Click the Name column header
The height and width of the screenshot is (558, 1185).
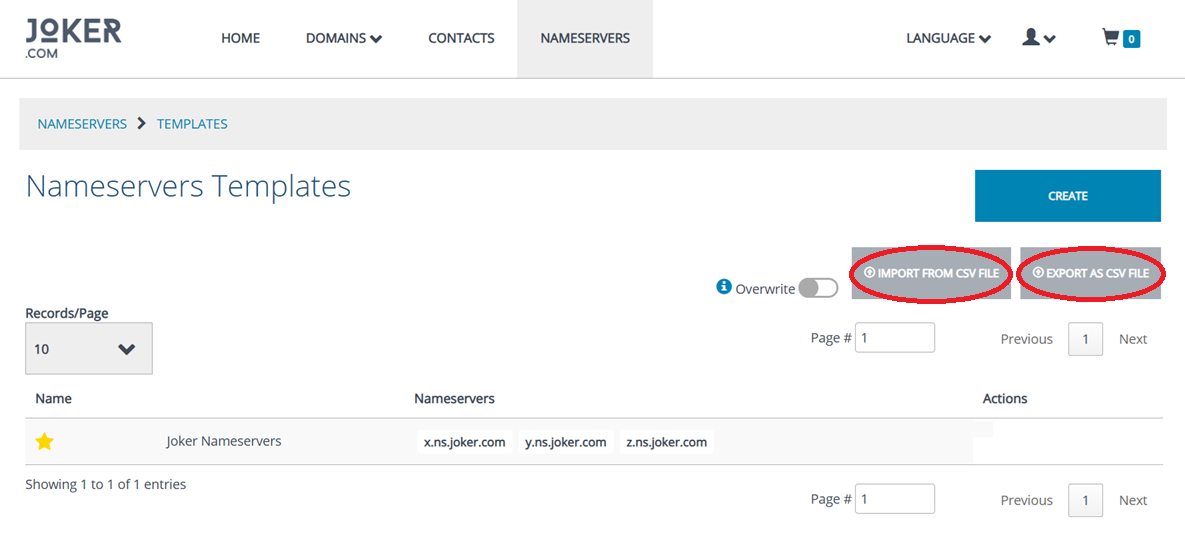pyautogui.click(x=54, y=398)
